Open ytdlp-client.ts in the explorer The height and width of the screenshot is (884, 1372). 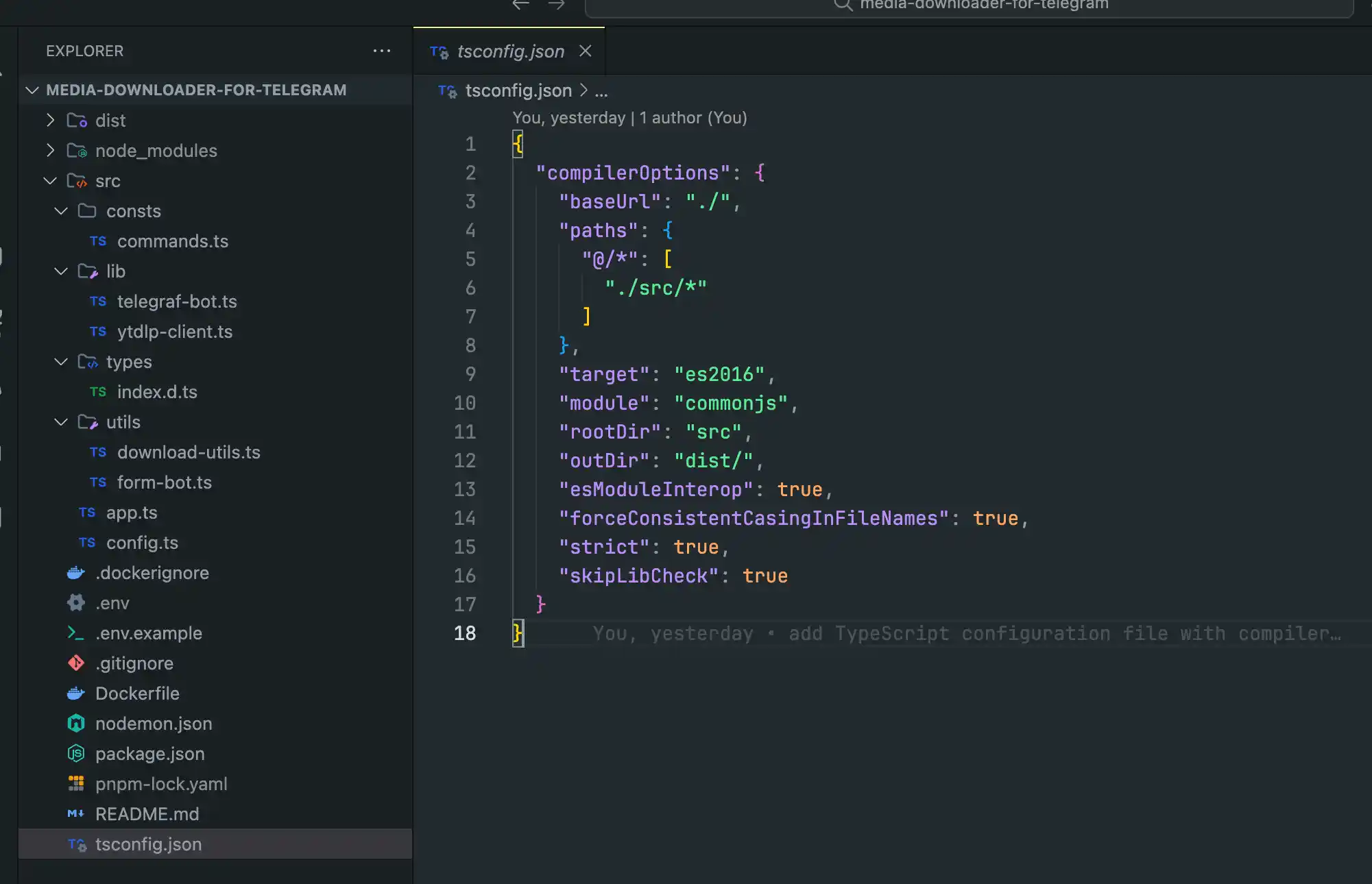pyautogui.click(x=175, y=332)
